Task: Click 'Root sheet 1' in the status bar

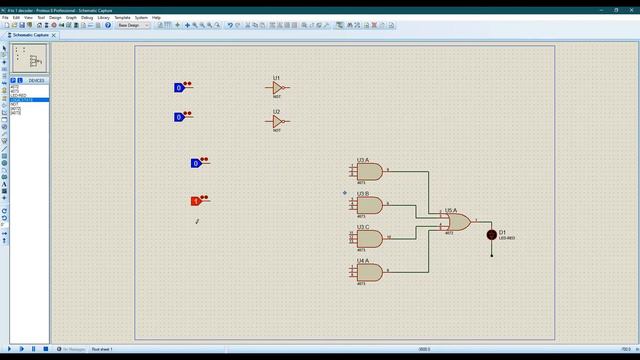Action: 102,349
